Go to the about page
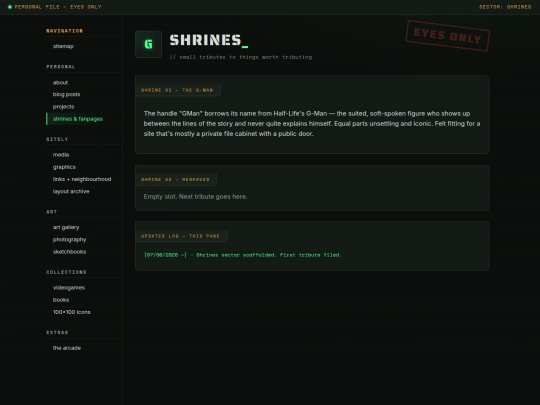The height and width of the screenshot is (405, 540). 61,83
